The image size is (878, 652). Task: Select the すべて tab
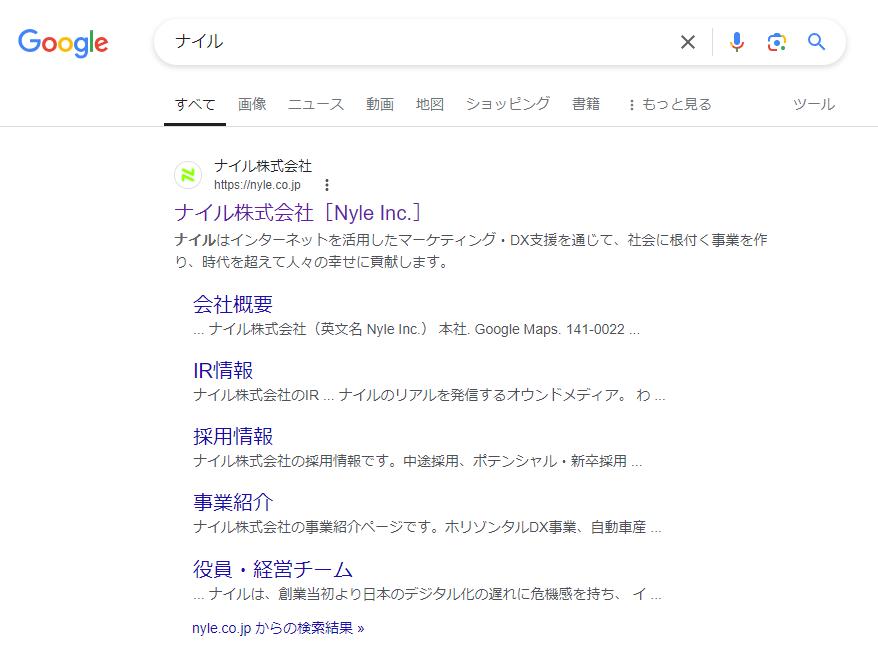point(195,105)
